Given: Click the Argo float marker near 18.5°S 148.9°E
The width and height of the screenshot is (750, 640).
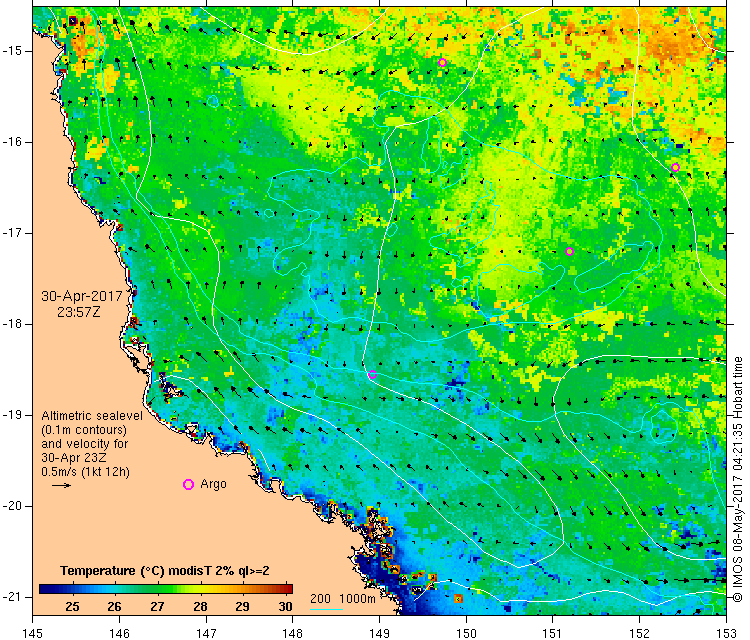Looking at the screenshot, I should [372, 375].
